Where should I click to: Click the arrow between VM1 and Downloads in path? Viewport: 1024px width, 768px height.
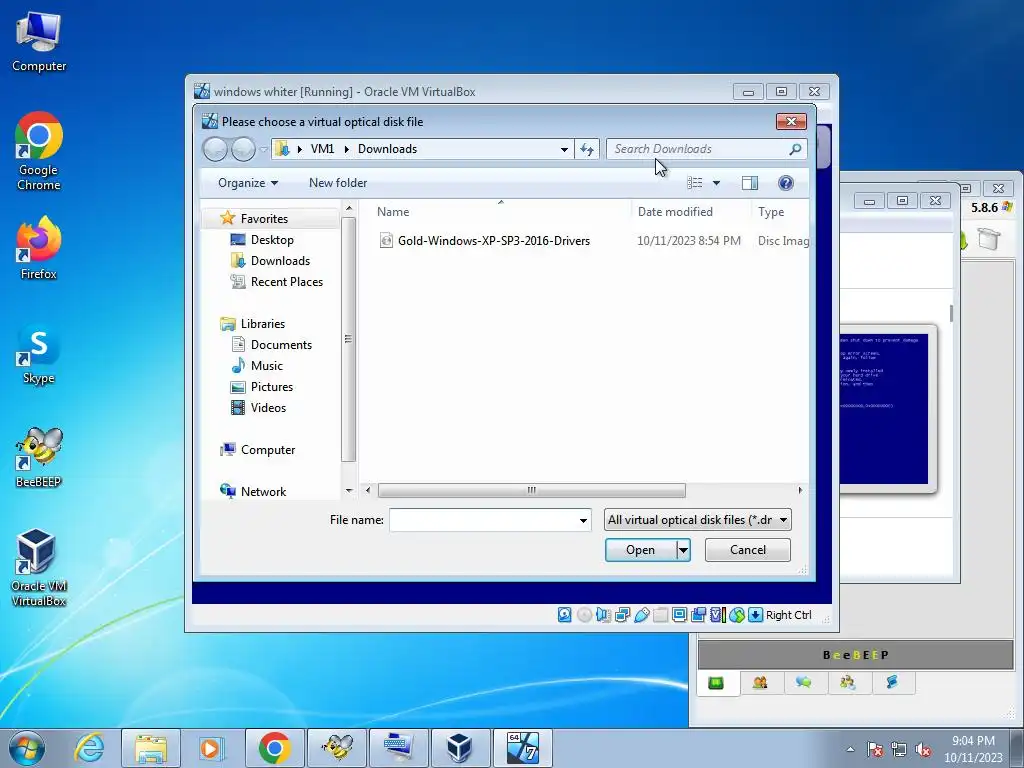(x=346, y=149)
